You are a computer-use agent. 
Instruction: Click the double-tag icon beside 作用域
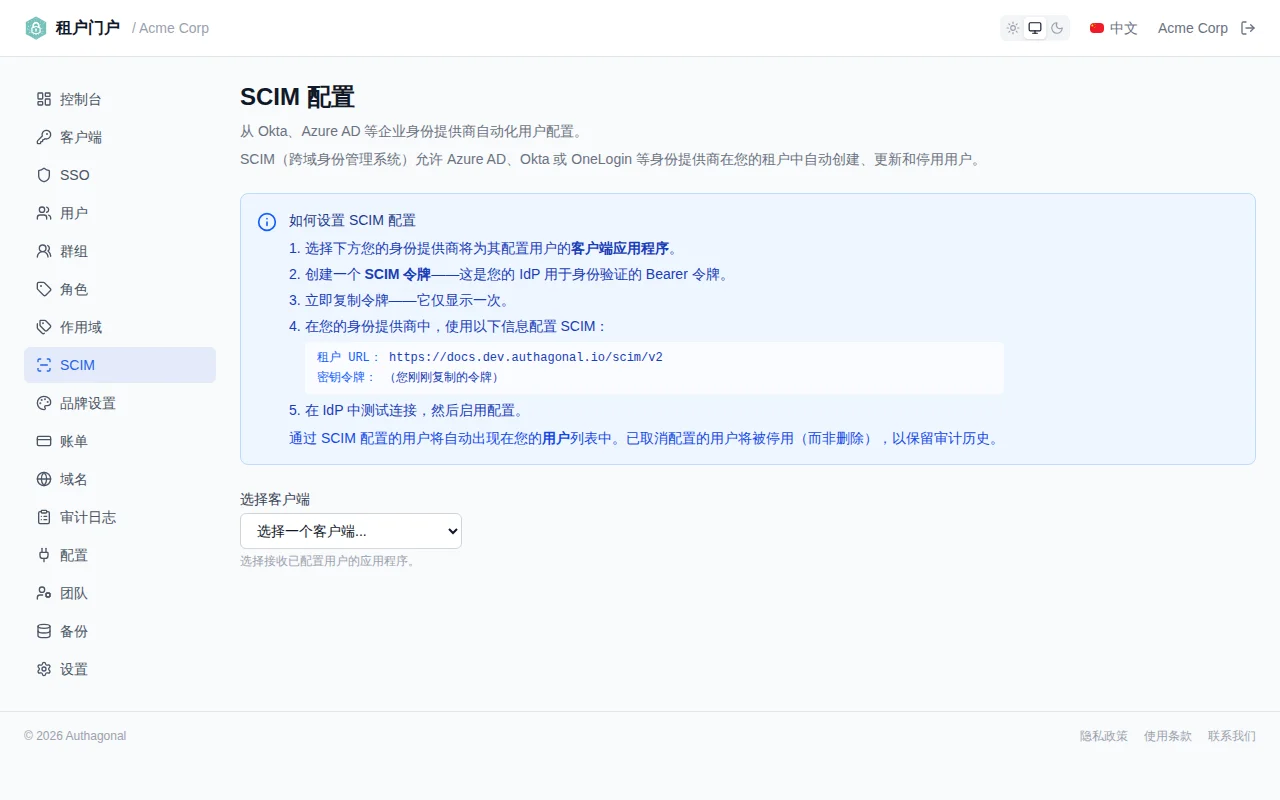point(44,327)
